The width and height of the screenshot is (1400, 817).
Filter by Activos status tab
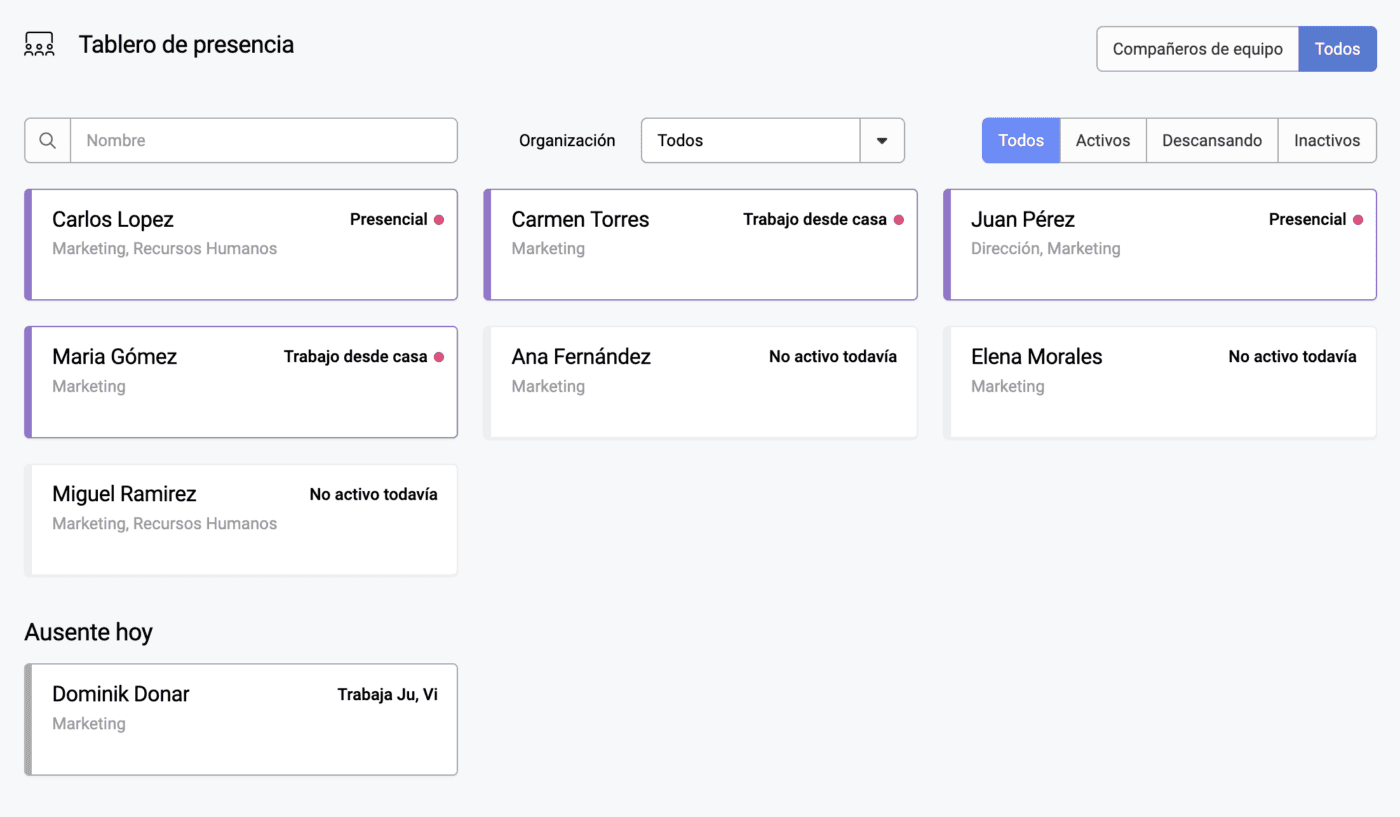click(x=1102, y=141)
